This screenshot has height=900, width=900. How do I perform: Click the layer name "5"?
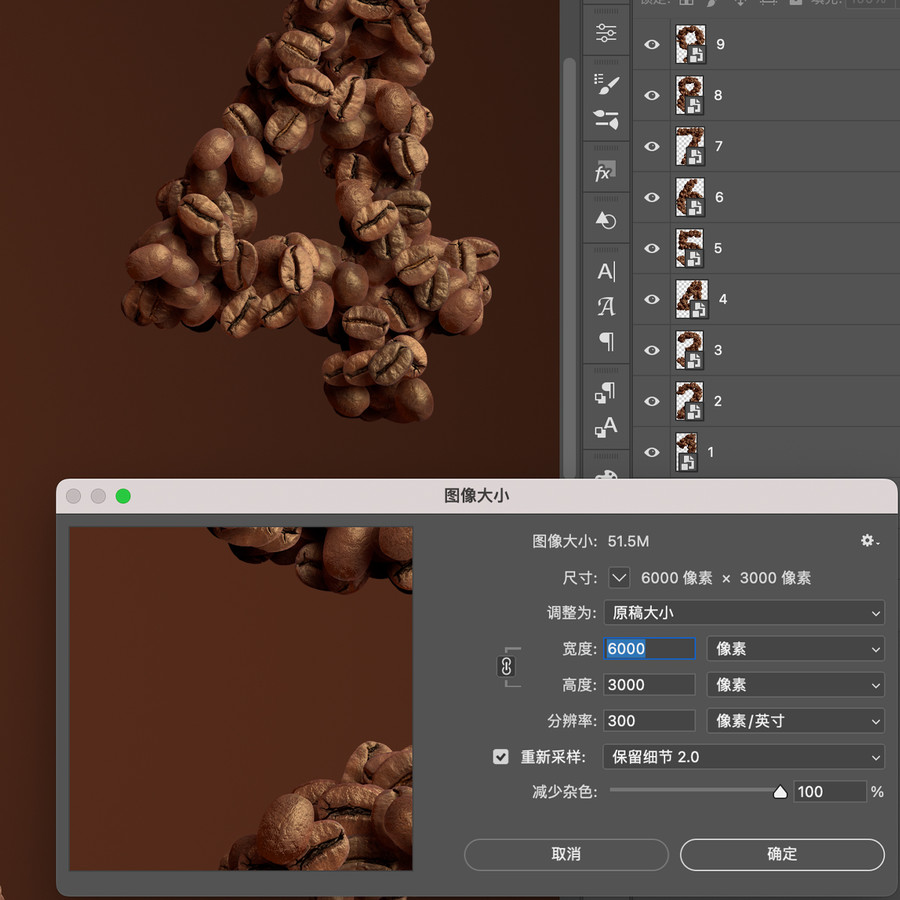[x=718, y=249]
